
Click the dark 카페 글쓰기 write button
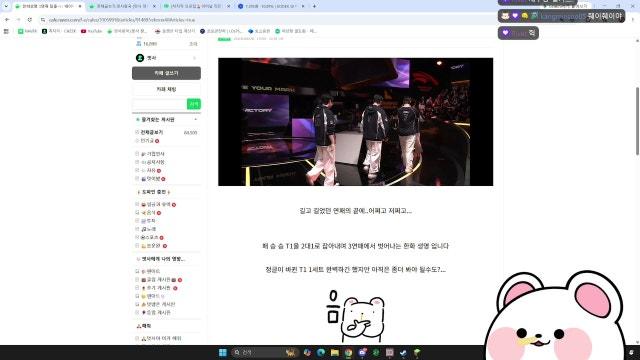[166, 73]
